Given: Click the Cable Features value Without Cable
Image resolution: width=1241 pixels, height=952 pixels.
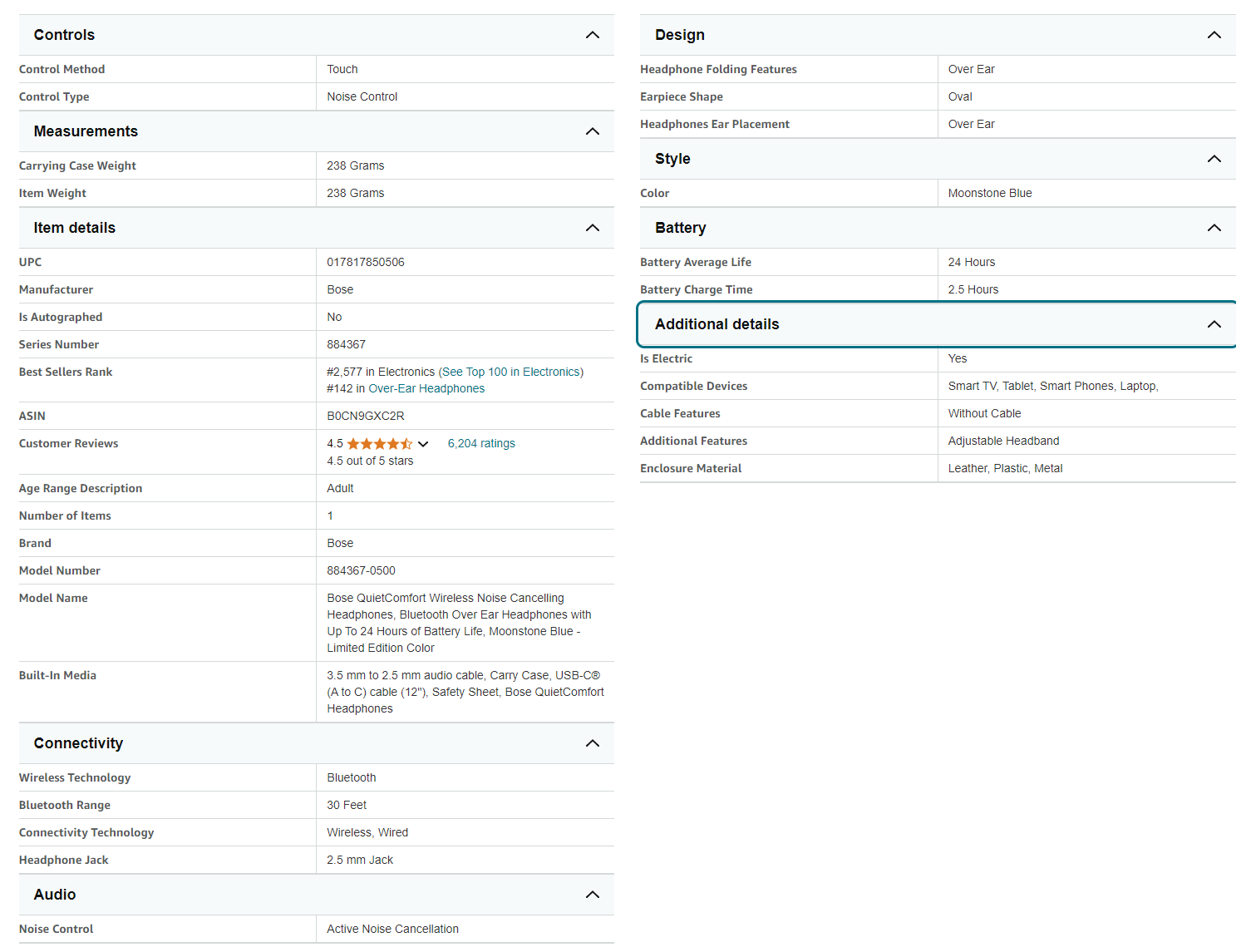Looking at the screenshot, I should click(985, 413).
